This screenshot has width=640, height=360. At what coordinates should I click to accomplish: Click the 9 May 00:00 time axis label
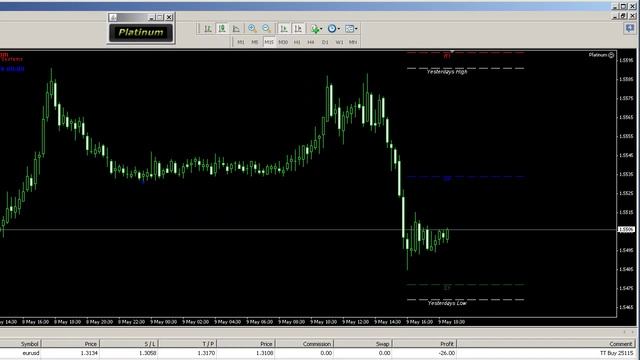pos(163,322)
